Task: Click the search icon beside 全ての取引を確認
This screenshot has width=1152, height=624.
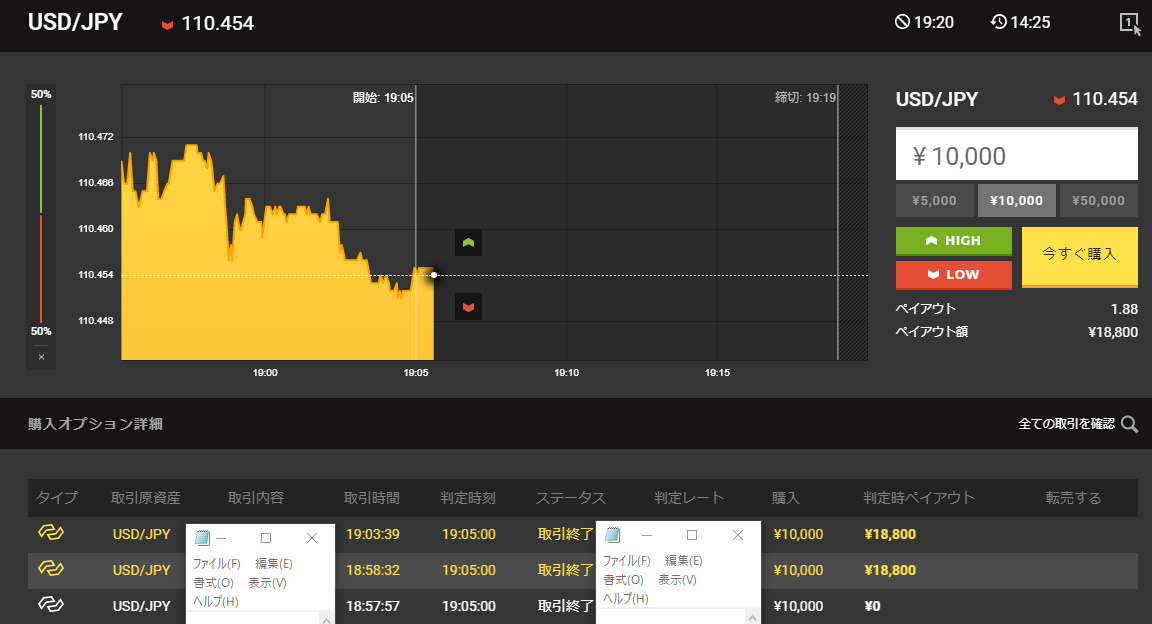Action: point(1129,424)
